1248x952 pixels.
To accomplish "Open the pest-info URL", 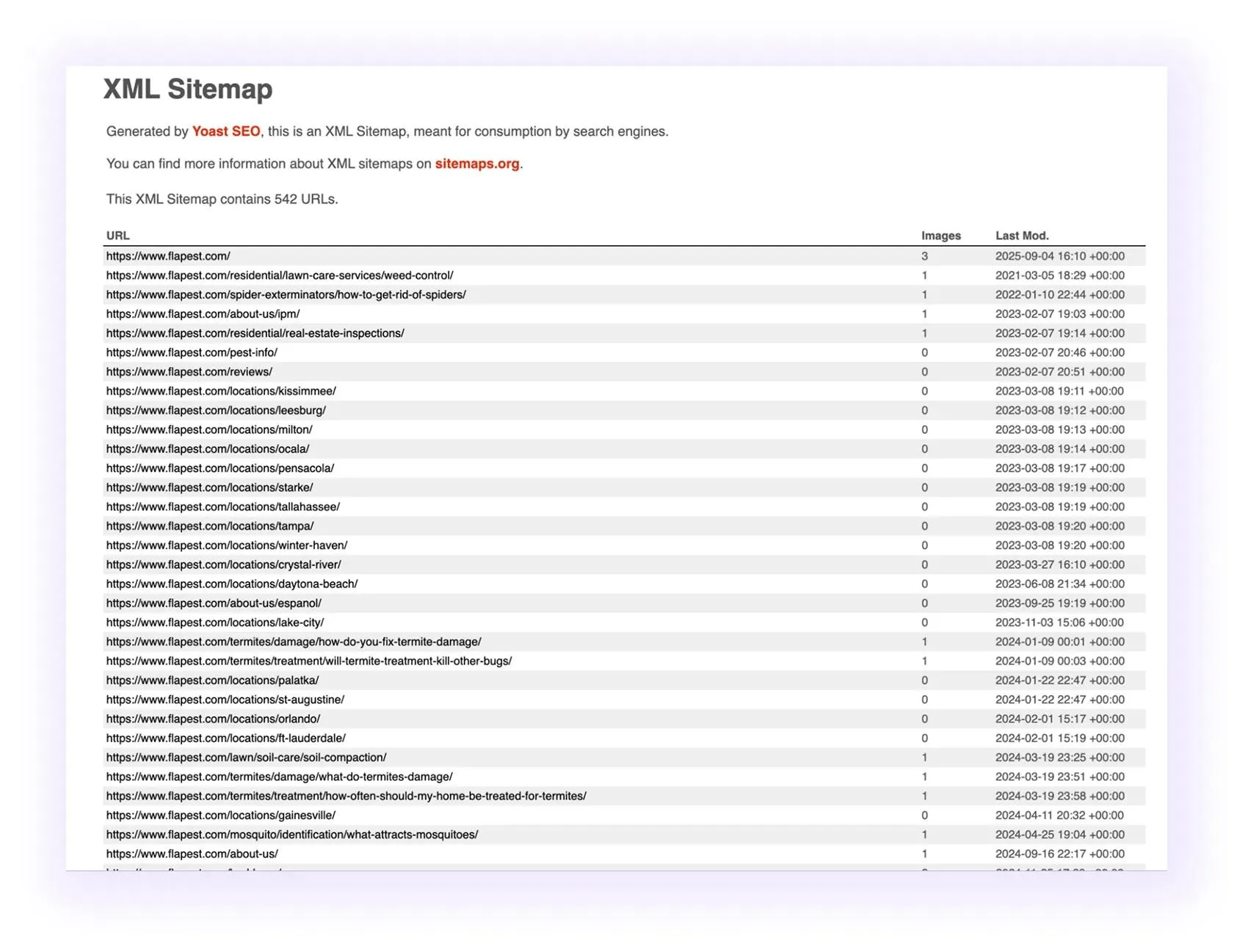I will click(x=192, y=352).
